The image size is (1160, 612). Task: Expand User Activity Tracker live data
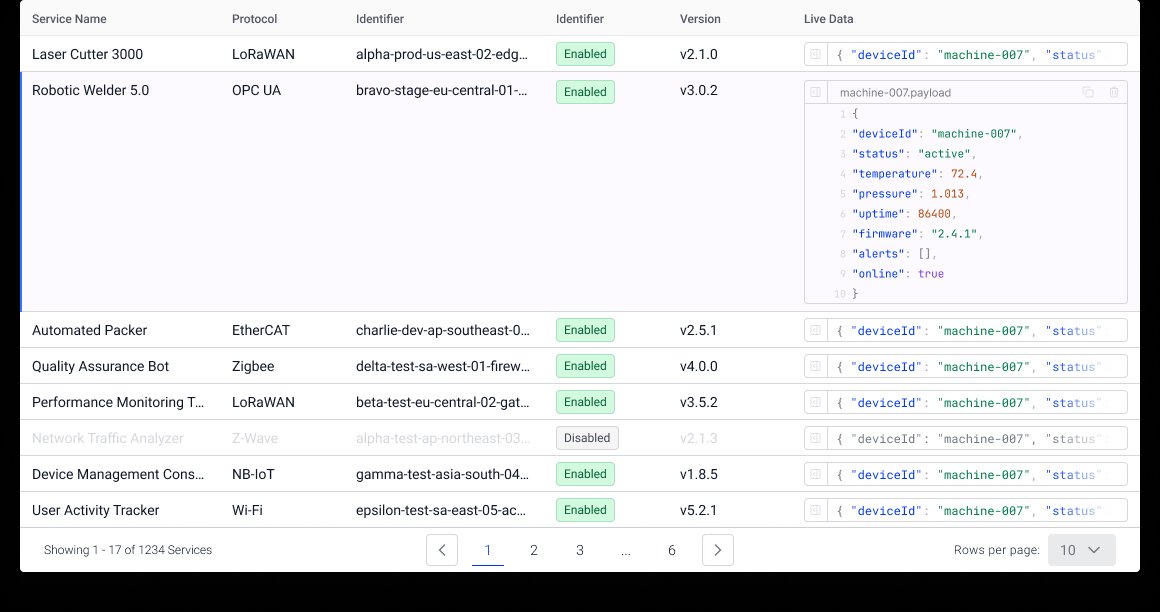816,510
